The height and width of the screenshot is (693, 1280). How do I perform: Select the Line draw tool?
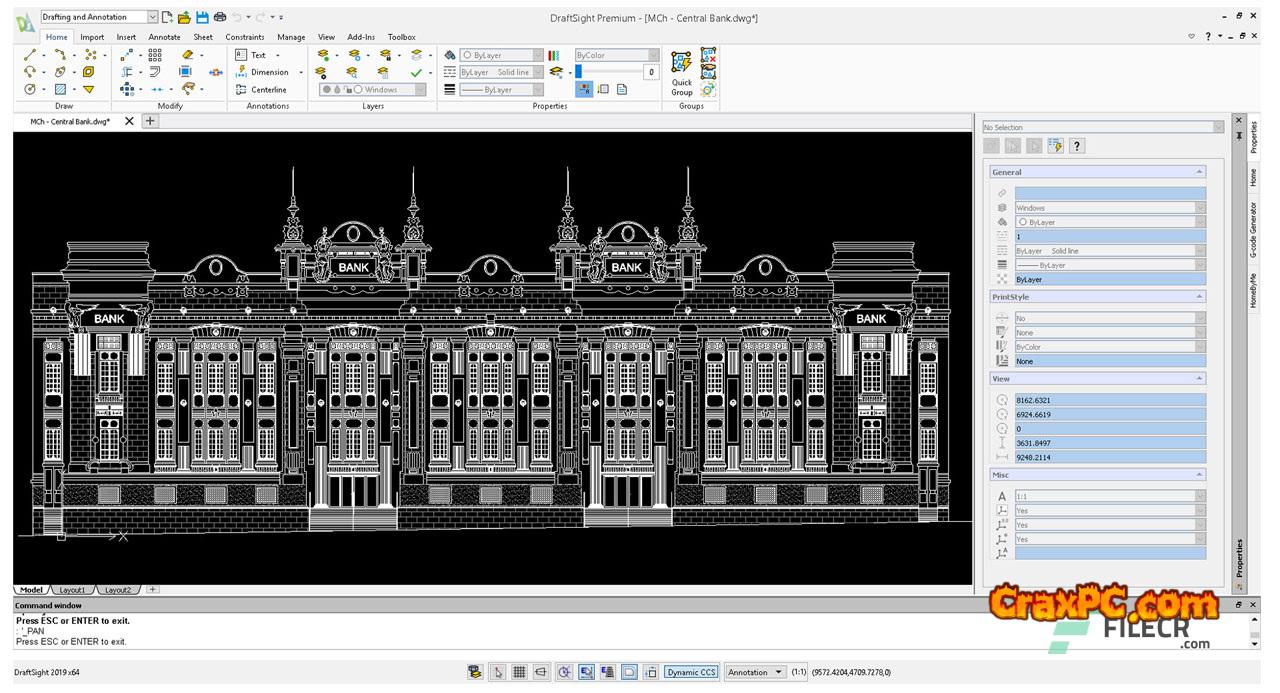(x=30, y=55)
